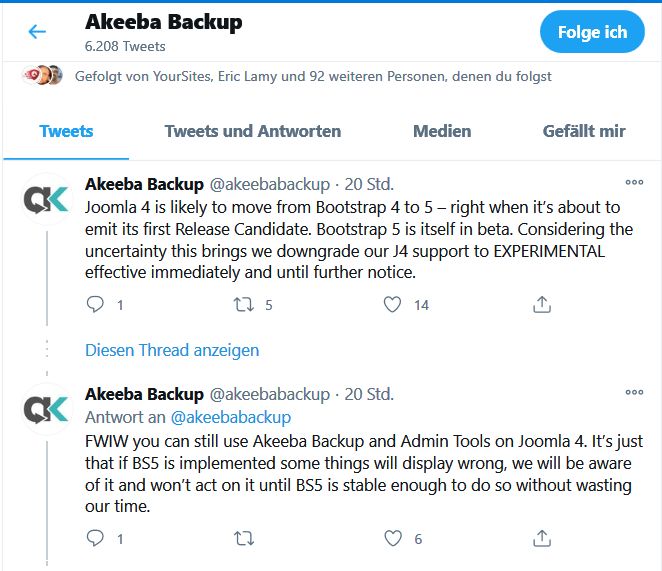The width and height of the screenshot is (662, 571).
Task: Go to the "Gefällt mir" tab
Action: [584, 131]
